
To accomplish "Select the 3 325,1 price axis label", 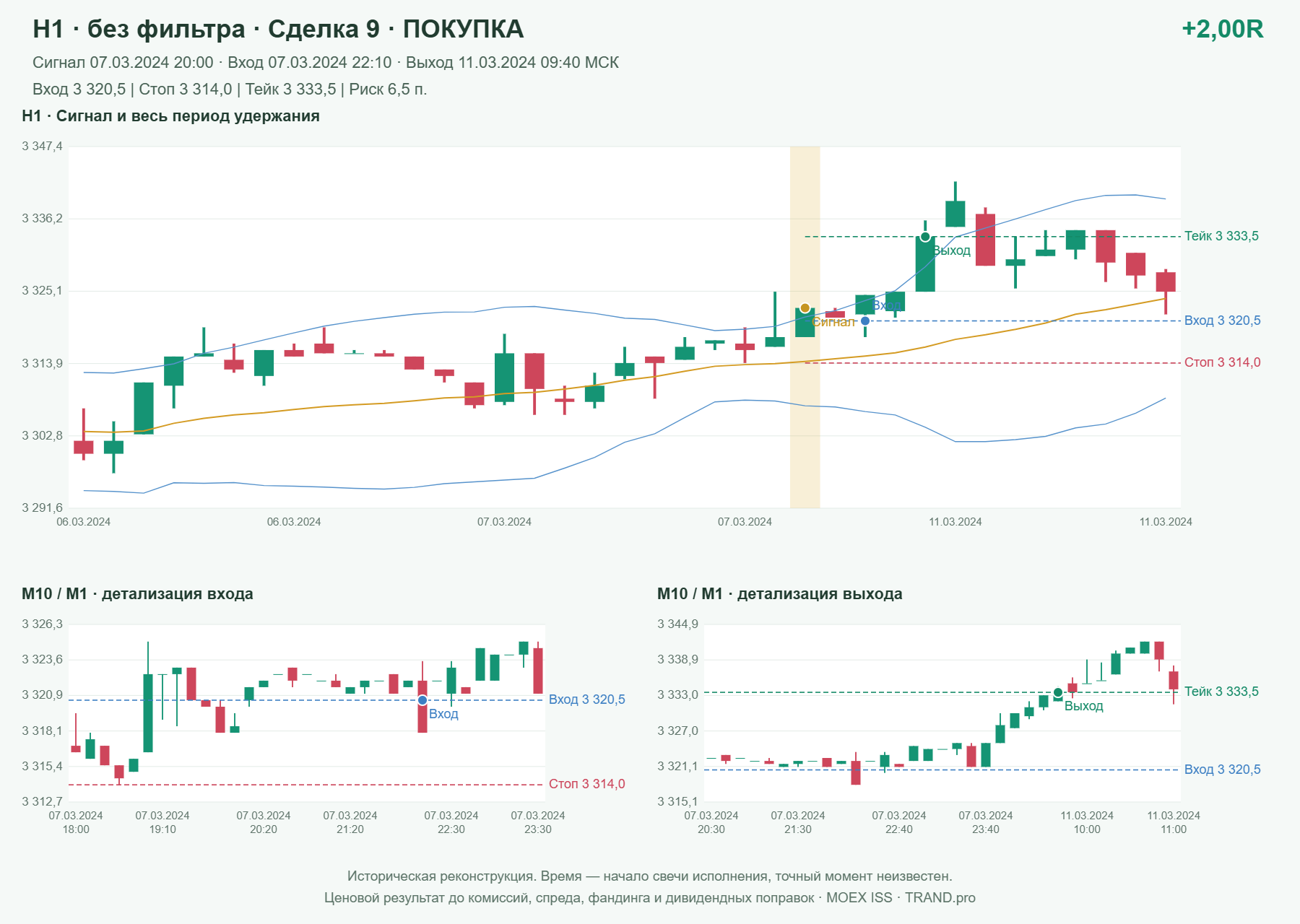I will click(42, 291).
